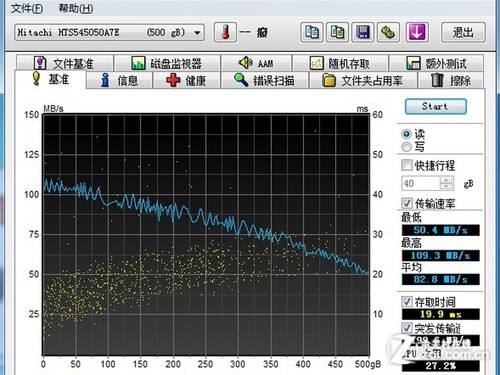Click the lightbulb icon on 基准 tab

(36, 78)
